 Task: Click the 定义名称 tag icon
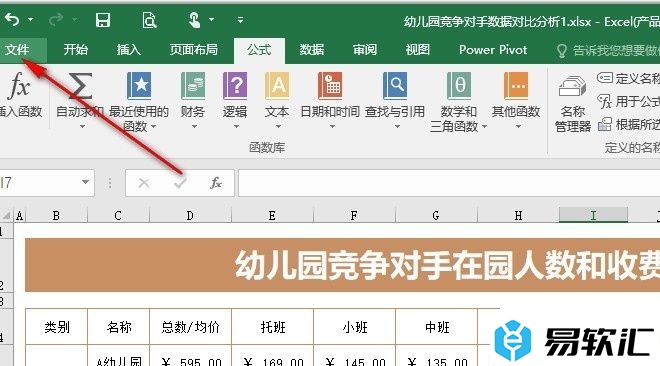[605, 77]
